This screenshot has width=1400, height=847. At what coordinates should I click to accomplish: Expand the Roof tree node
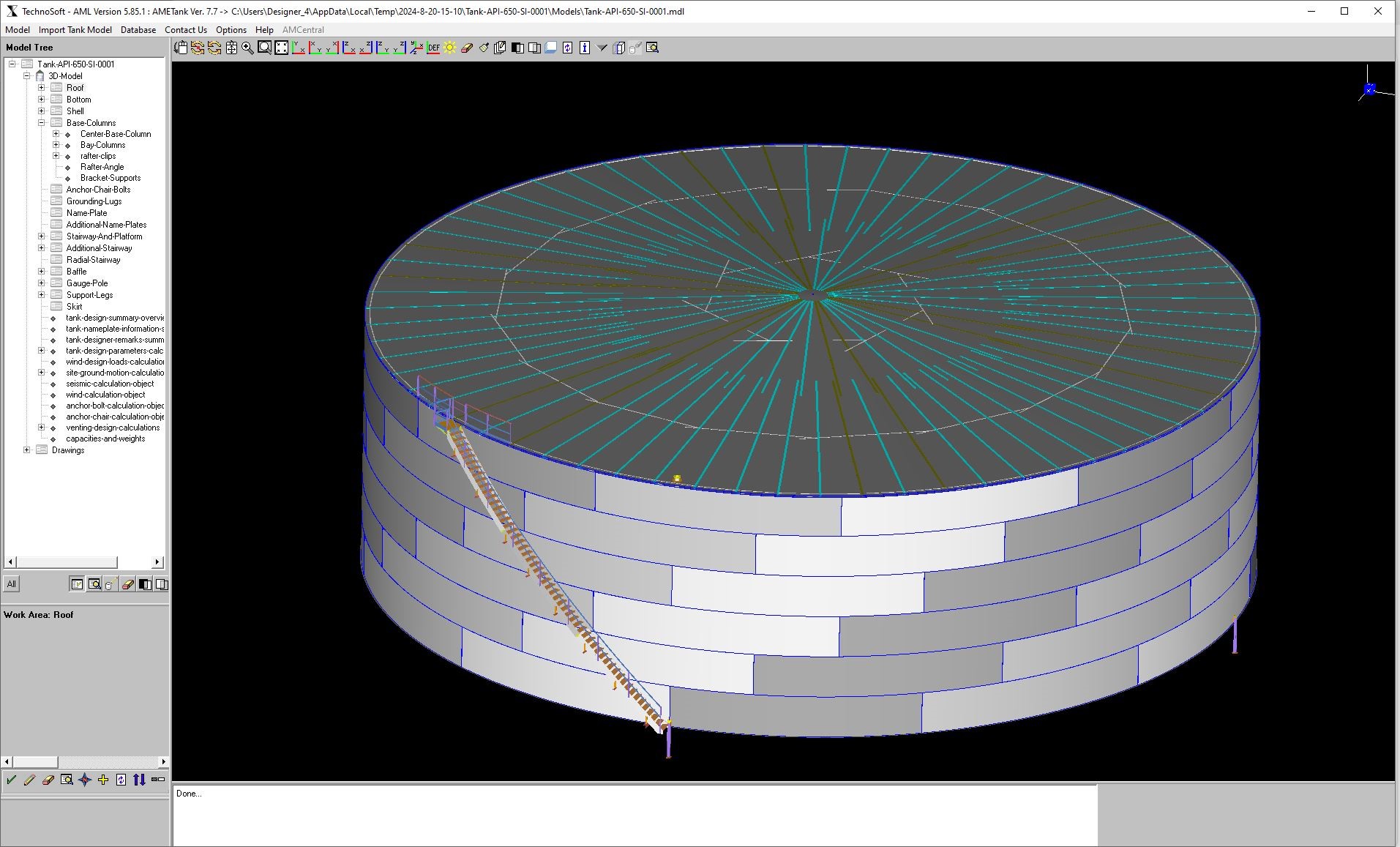pos(41,87)
